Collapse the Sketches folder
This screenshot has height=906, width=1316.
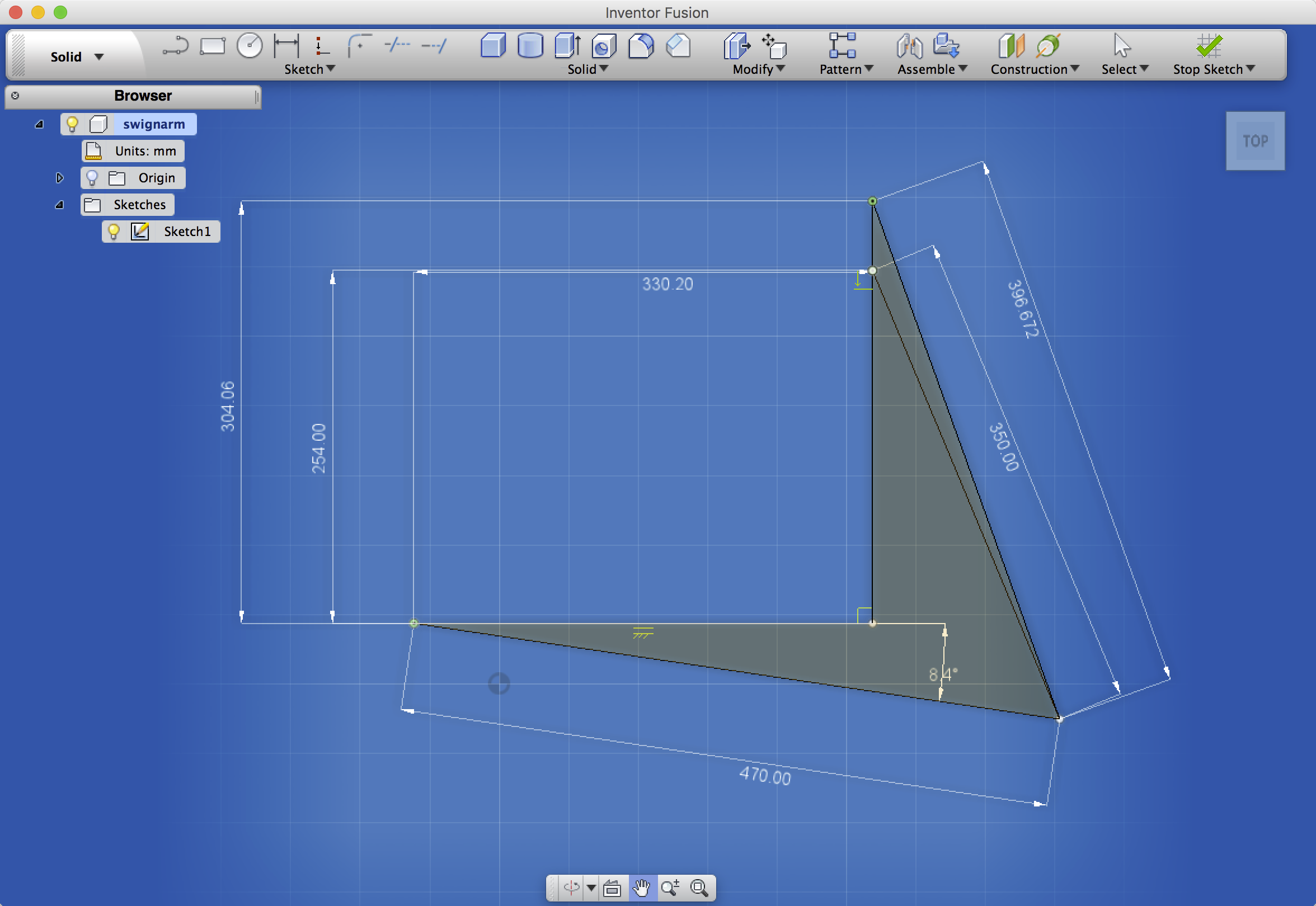pos(59,205)
